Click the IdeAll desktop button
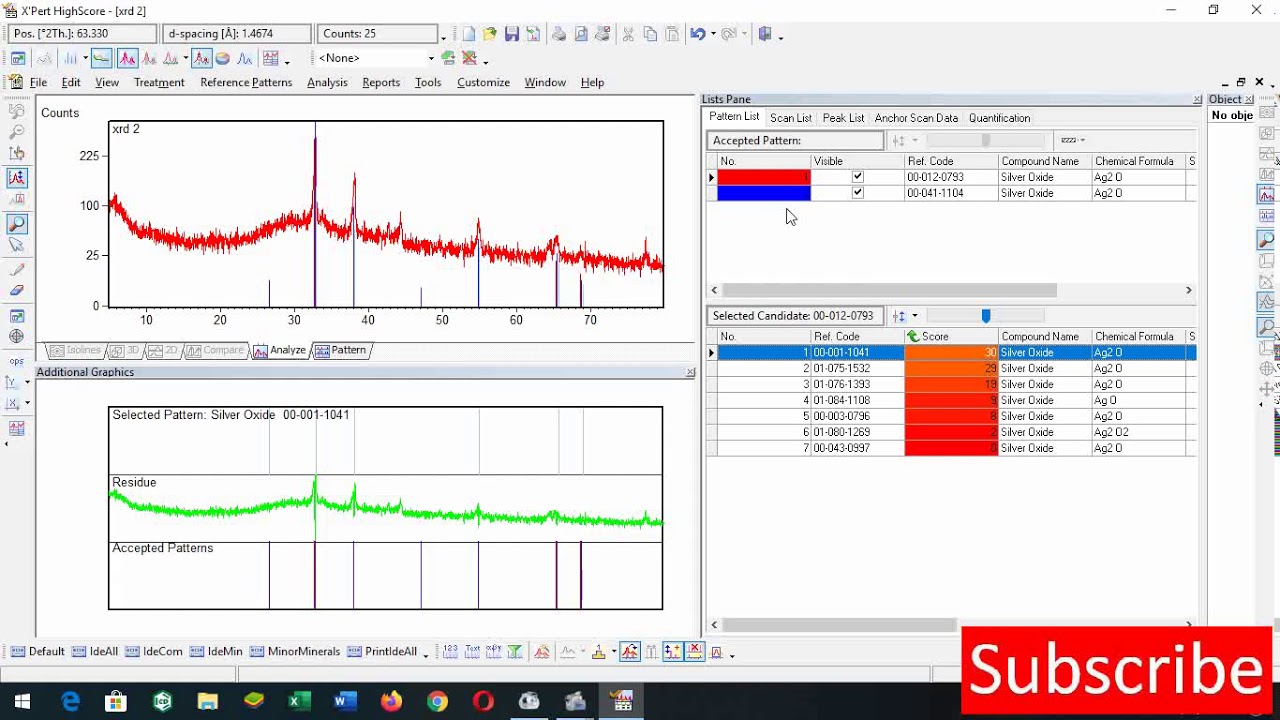The image size is (1280, 720). pyautogui.click(x=95, y=652)
